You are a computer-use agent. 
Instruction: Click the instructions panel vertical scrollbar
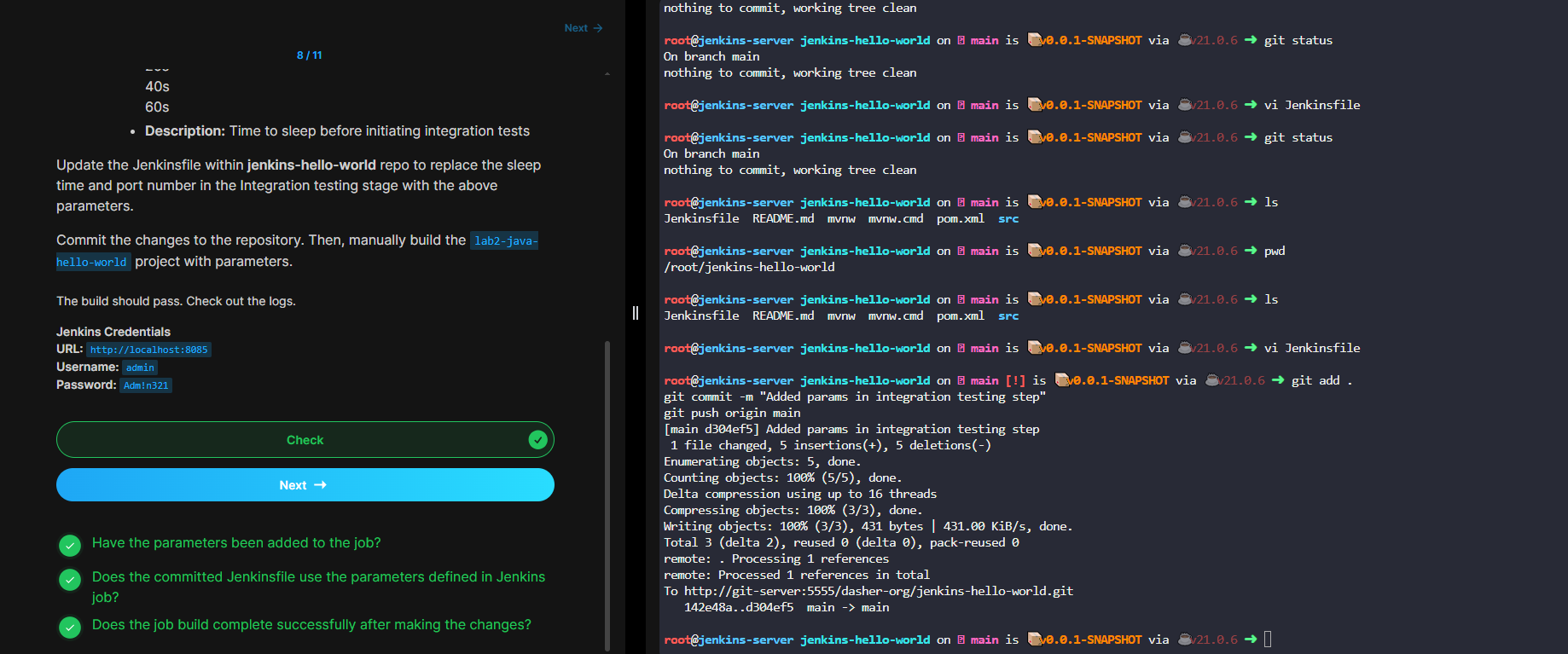(x=607, y=495)
